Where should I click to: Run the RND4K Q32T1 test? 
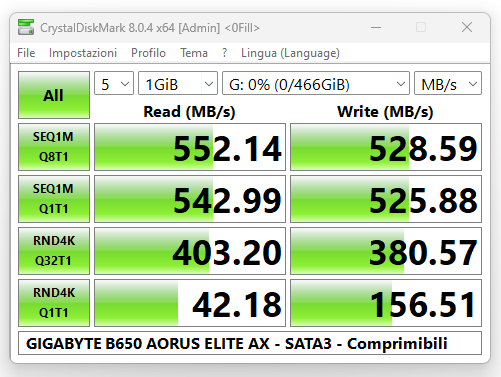coord(54,251)
